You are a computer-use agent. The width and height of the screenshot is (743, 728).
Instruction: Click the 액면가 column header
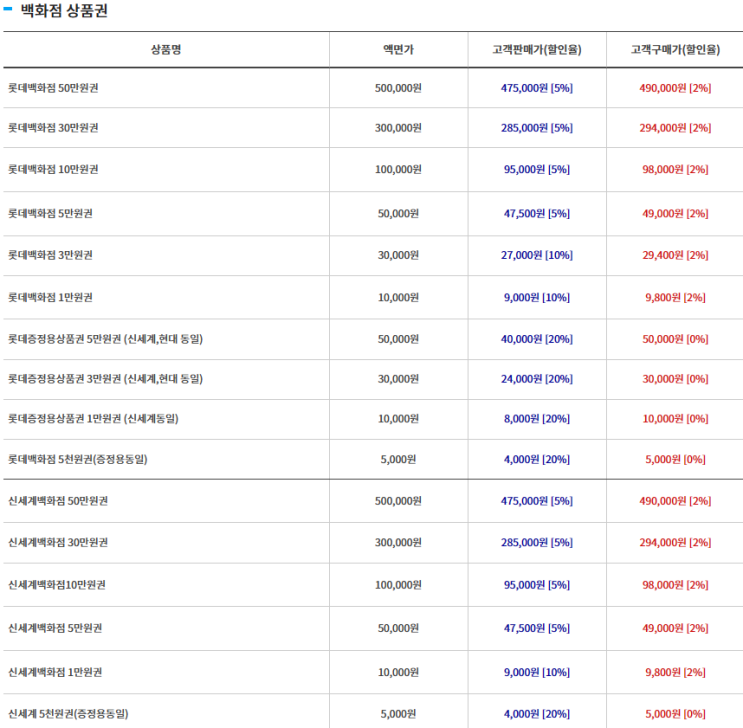pos(399,50)
